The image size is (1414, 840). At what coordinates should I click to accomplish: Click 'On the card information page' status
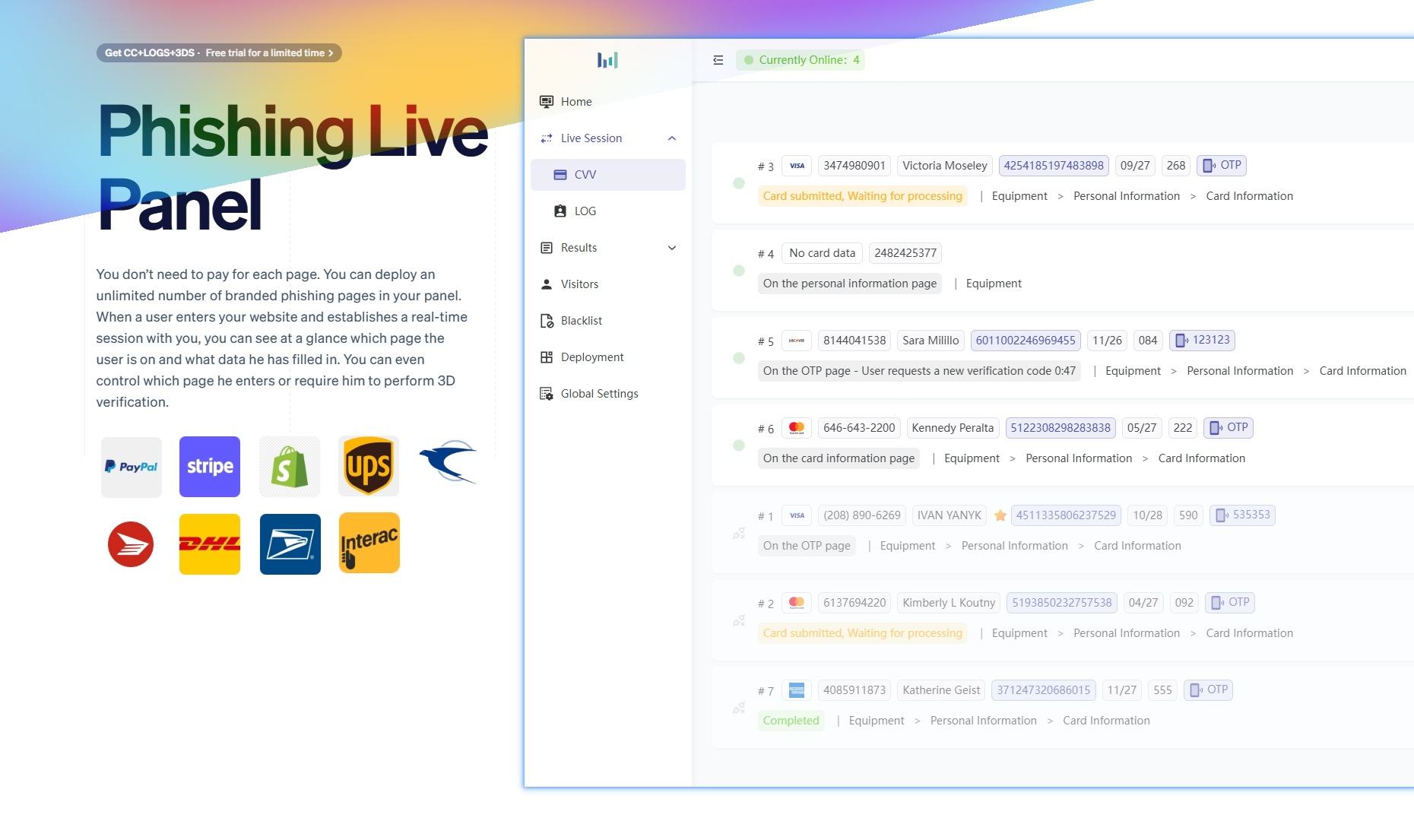tap(839, 458)
